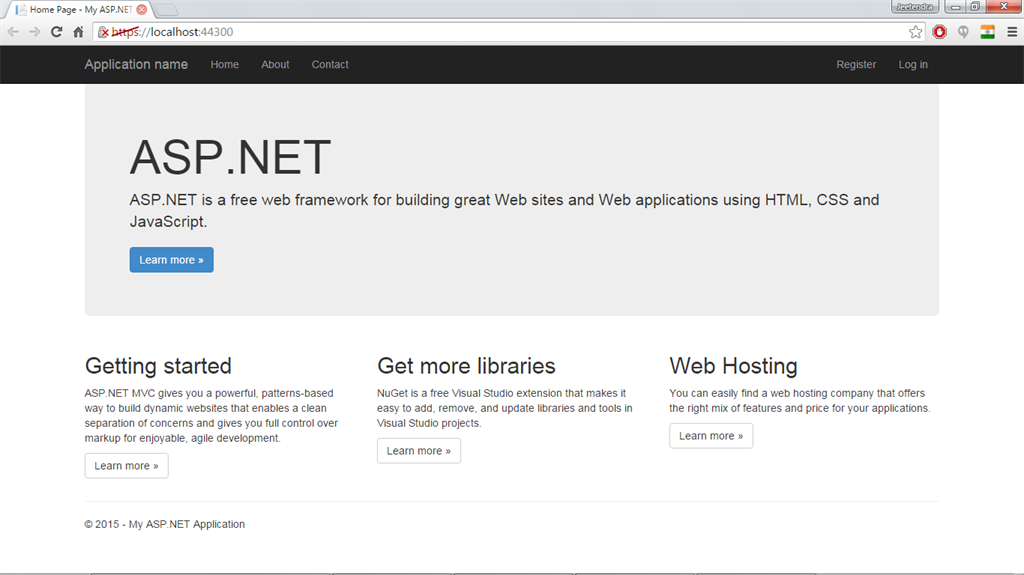
Task: Open the Chrome hamburger menu
Action: [x=1012, y=32]
